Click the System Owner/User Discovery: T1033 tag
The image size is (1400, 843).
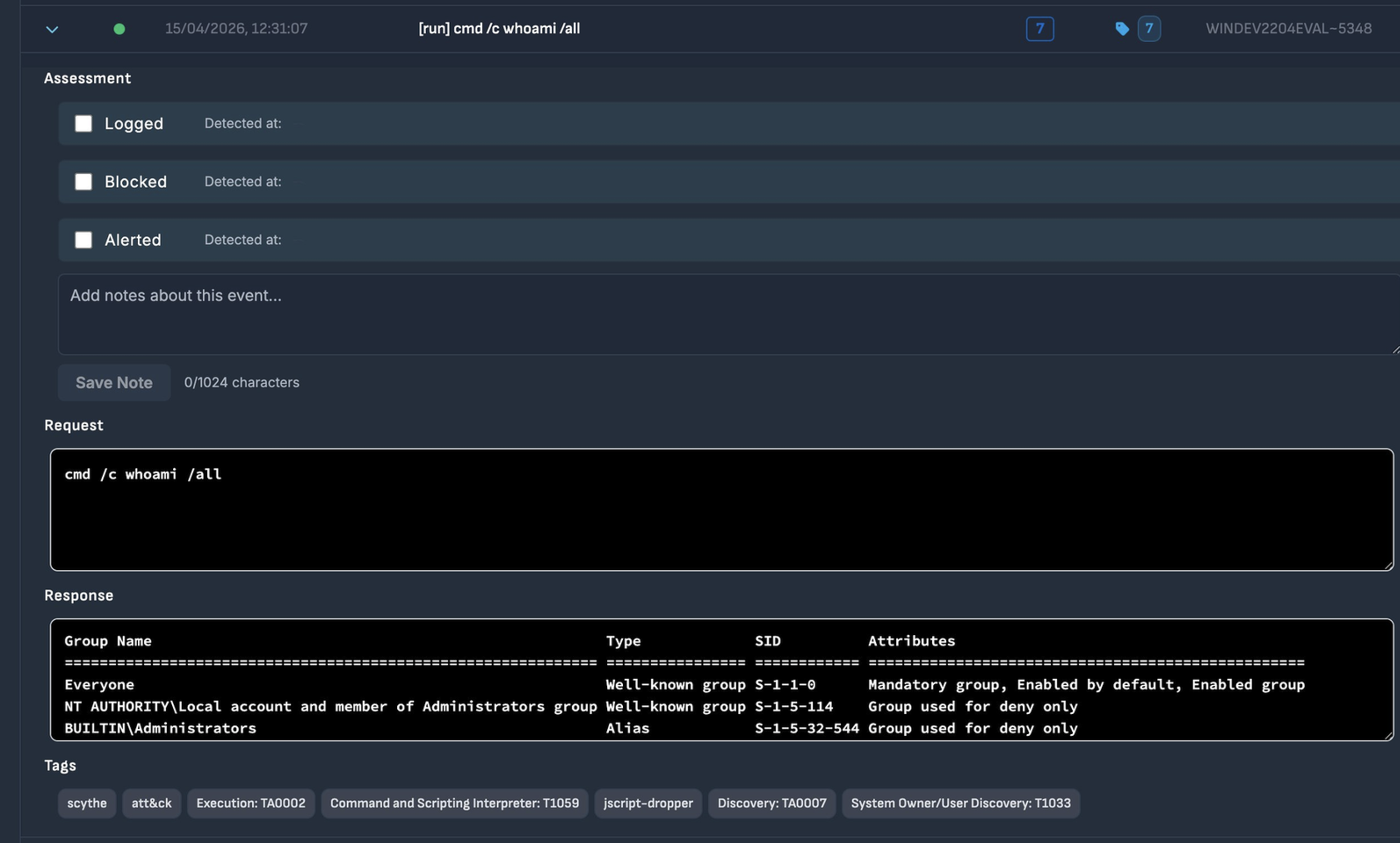960,803
